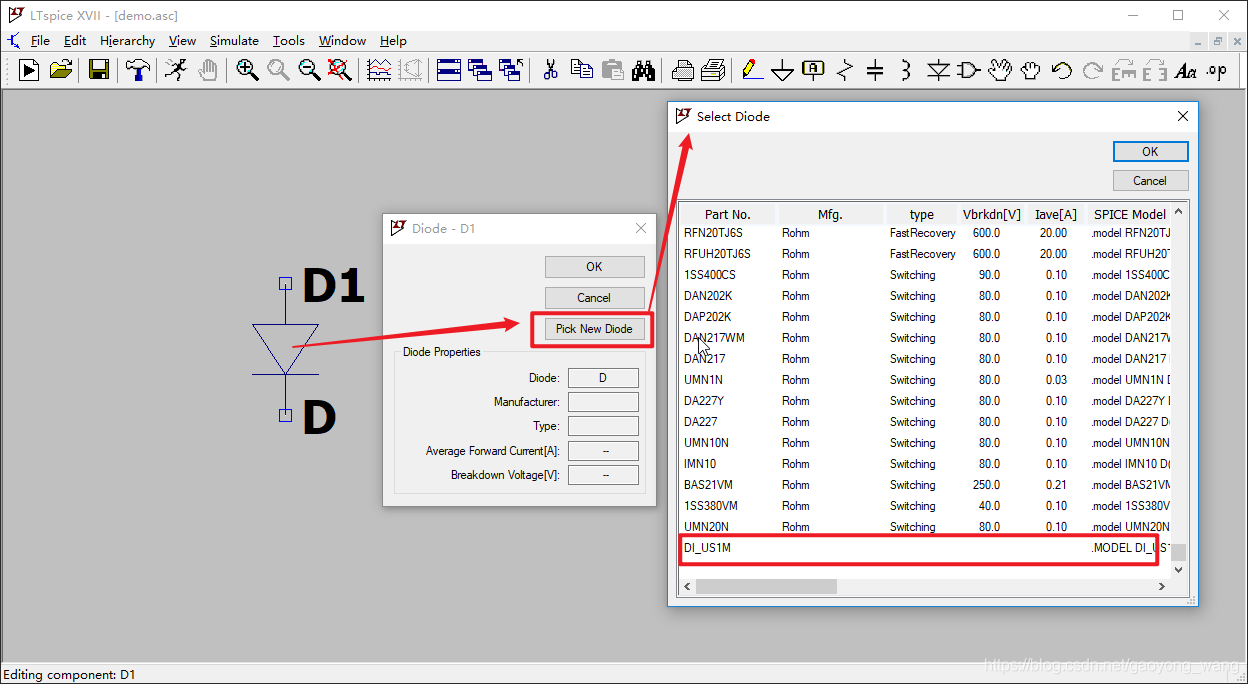Open the Component gate-symbol browser
1248x684 pixels.
[x=968, y=70]
